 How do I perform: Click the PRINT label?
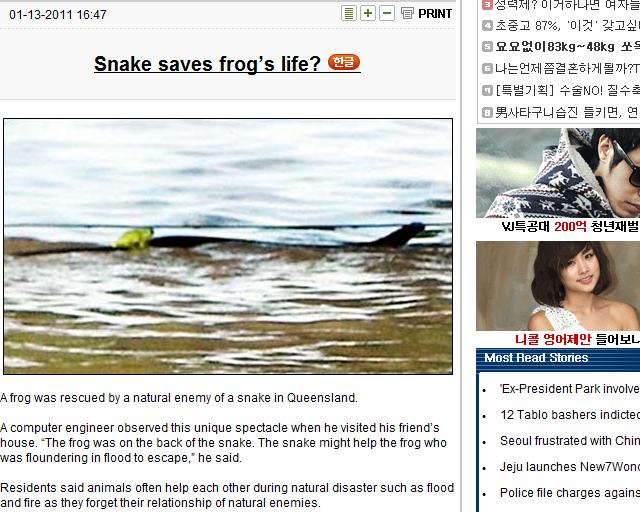click(x=435, y=14)
